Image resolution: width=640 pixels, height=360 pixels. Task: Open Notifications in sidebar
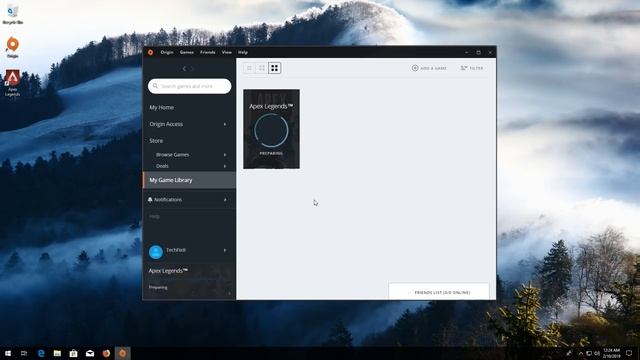(168, 200)
